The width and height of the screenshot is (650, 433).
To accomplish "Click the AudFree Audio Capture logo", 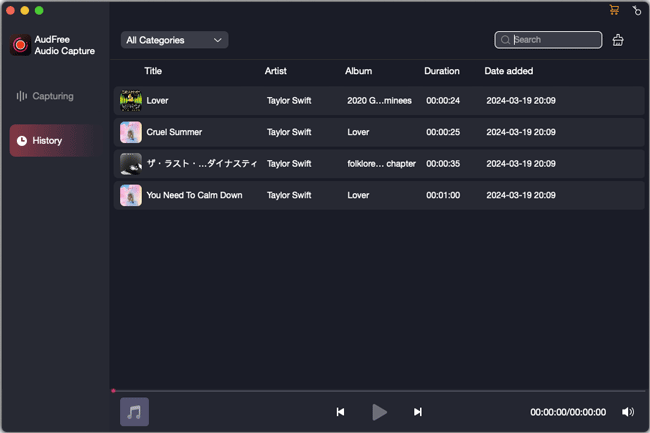I will click(20, 45).
